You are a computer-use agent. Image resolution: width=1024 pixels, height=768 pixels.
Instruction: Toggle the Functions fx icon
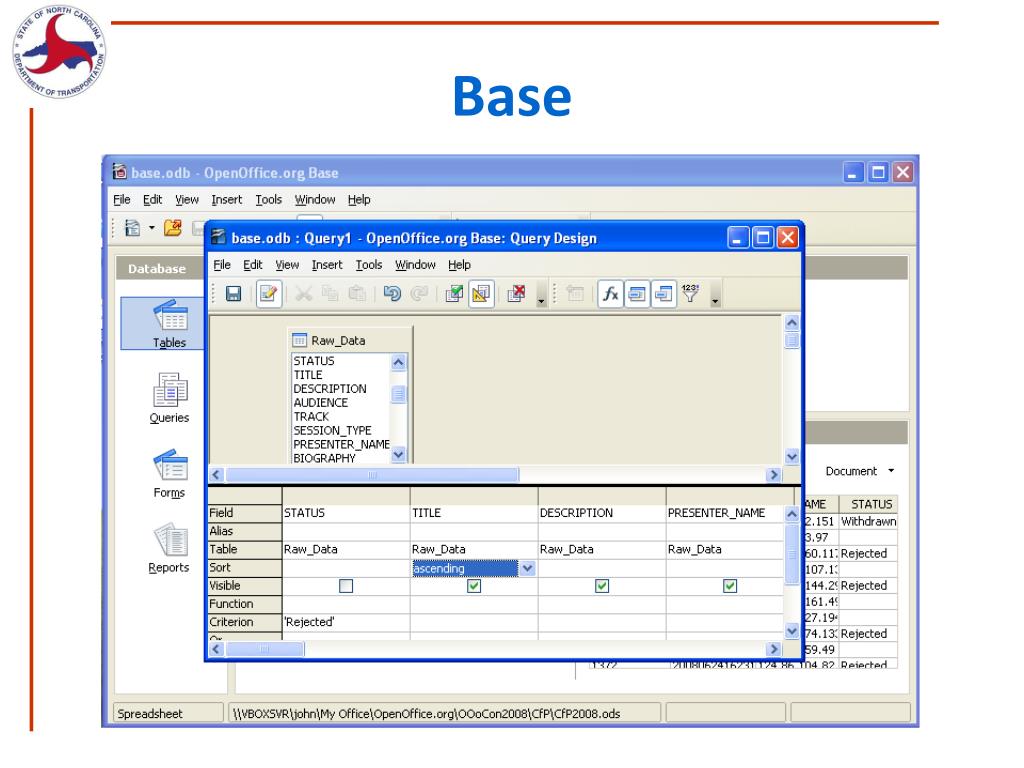pyautogui.click(x=610, y=294)
